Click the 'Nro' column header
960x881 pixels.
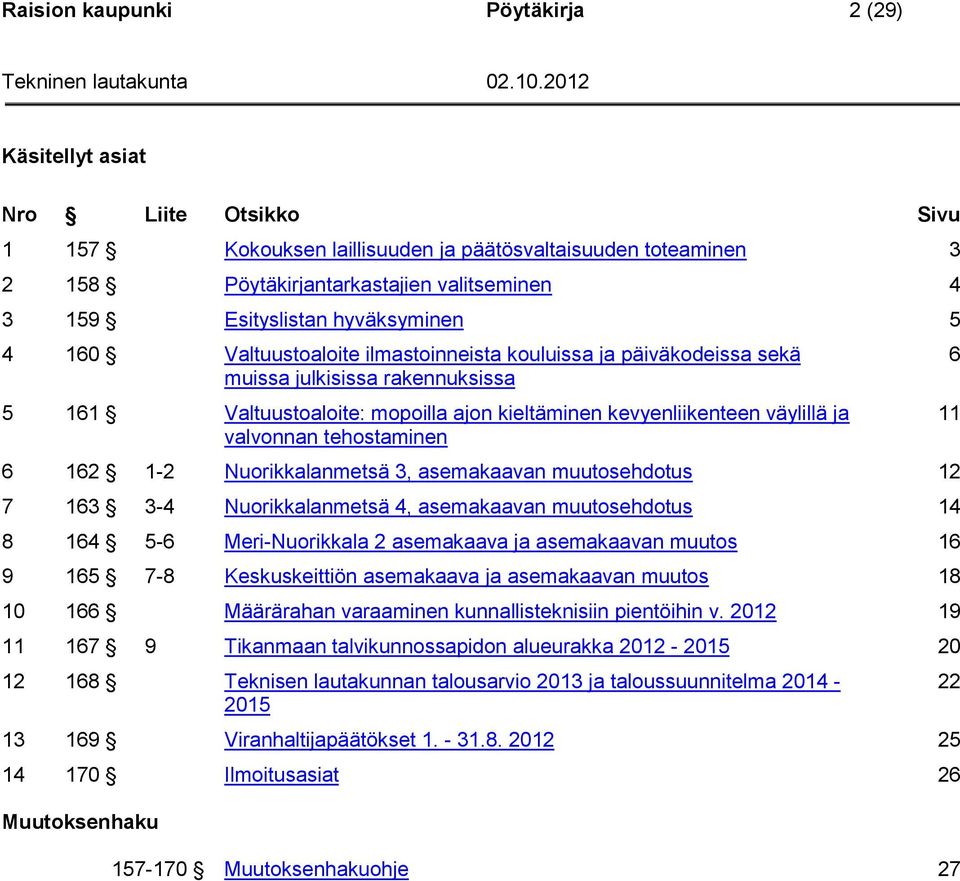tap(20, 214)
